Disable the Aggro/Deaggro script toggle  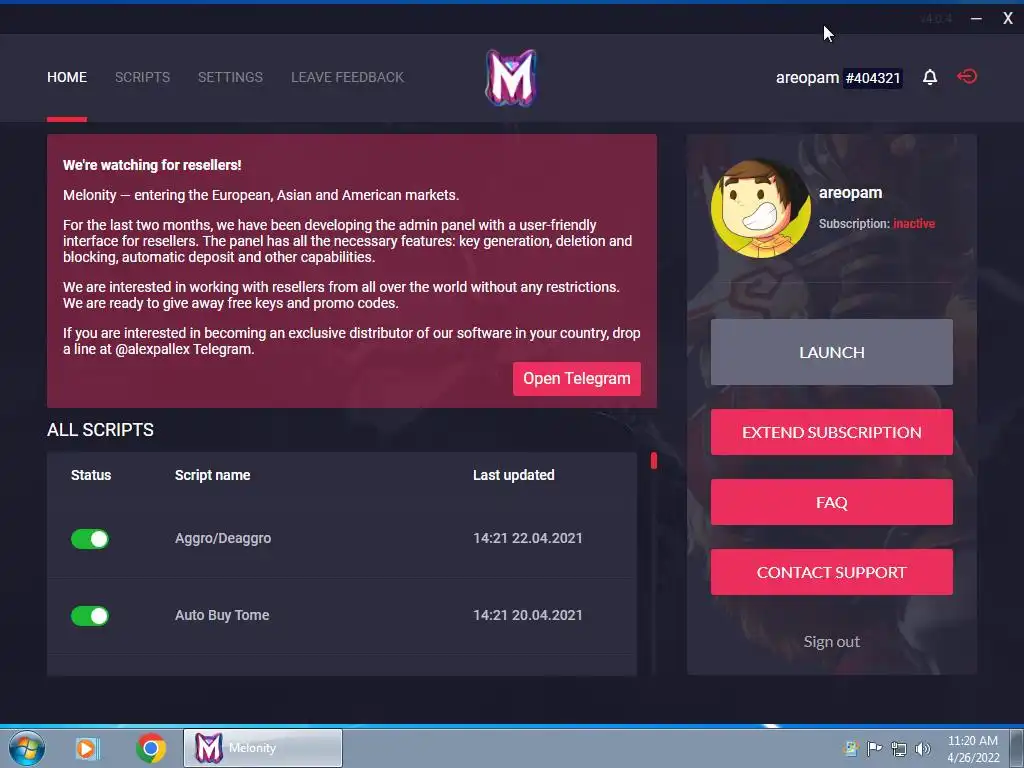pyautogui.click(x=89, y=539)
